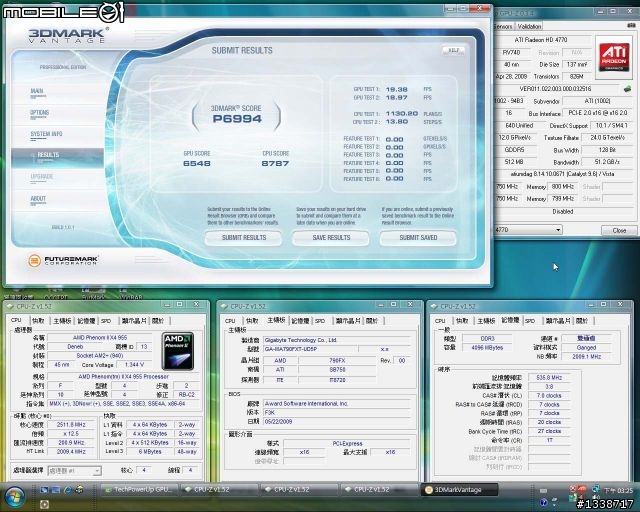Screen dimensions: 640x512
Task: Click the title bar icon of the middle CPU-Z window
Action: pyautogui.click(x=224, y=306)
